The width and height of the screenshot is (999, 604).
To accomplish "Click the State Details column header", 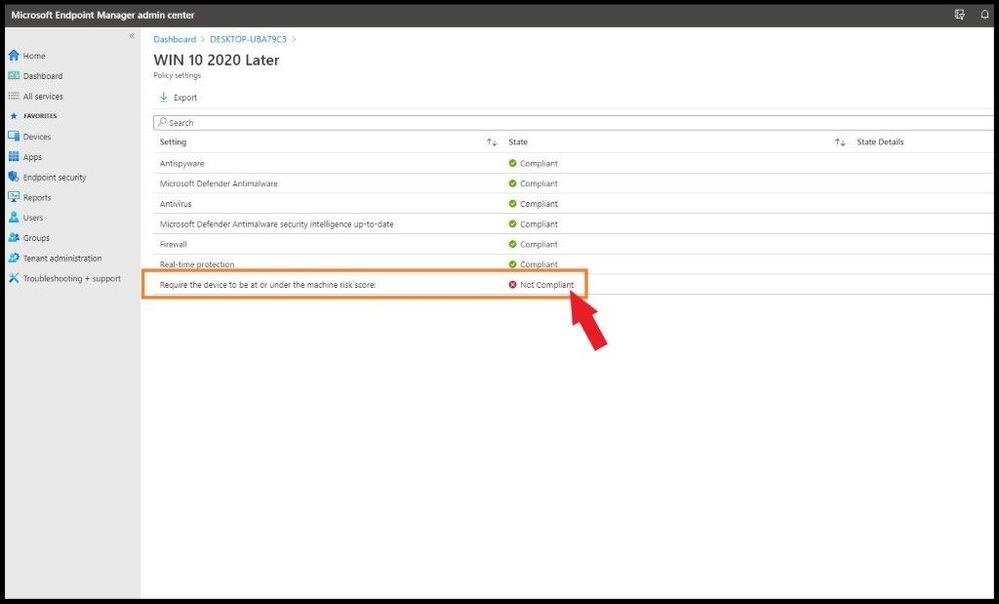I will tap(880, 142).
